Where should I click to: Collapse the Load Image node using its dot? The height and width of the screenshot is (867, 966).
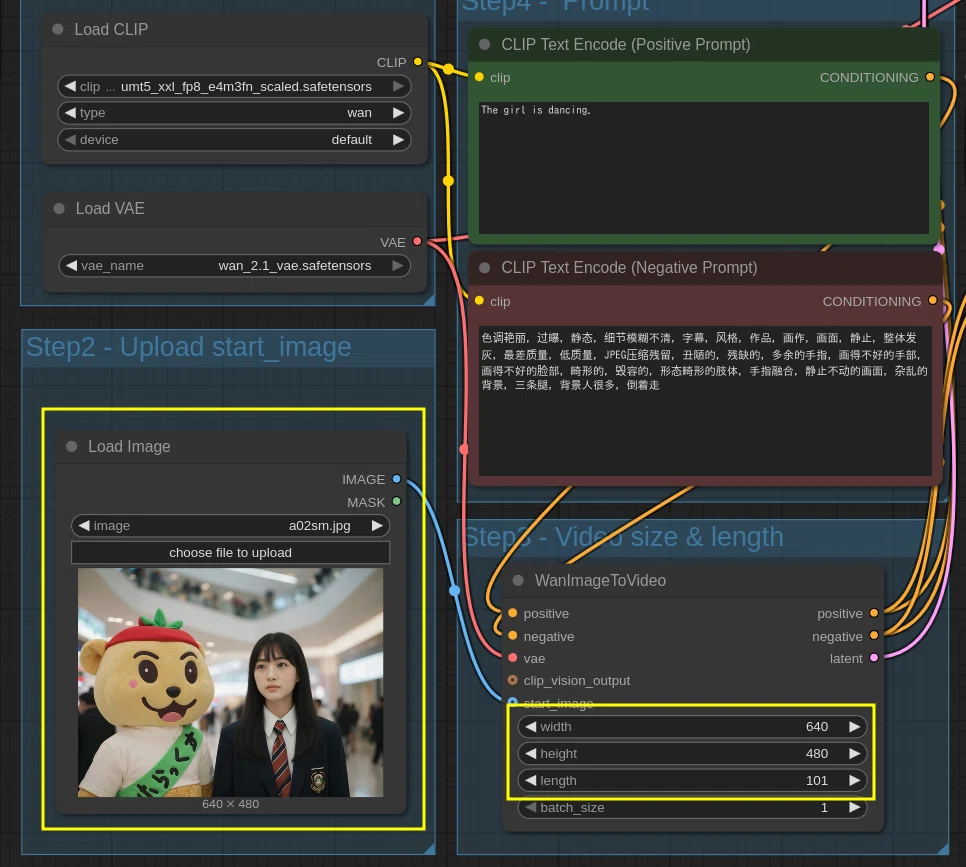[71, 446]
